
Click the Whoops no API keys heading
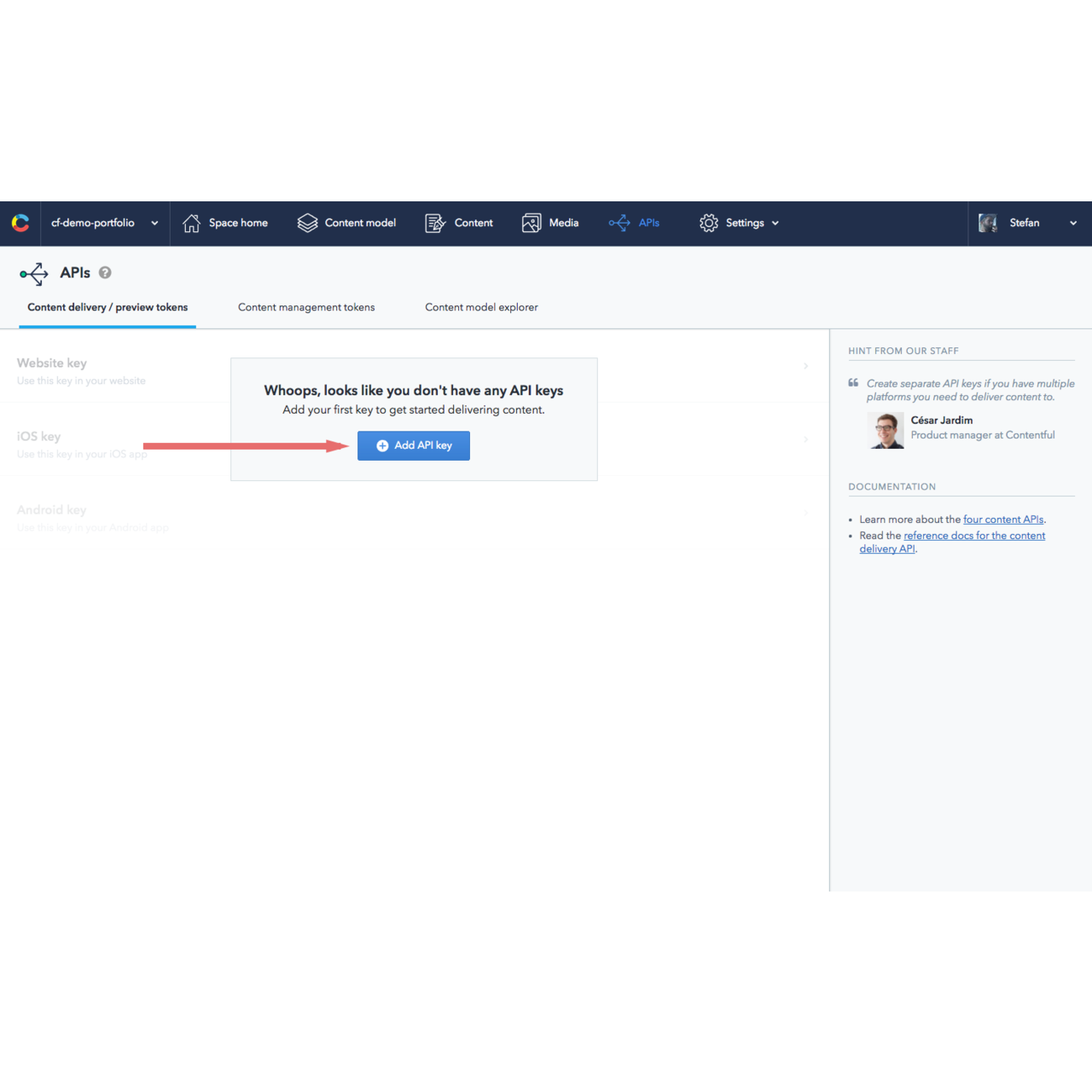pos(414,390)
